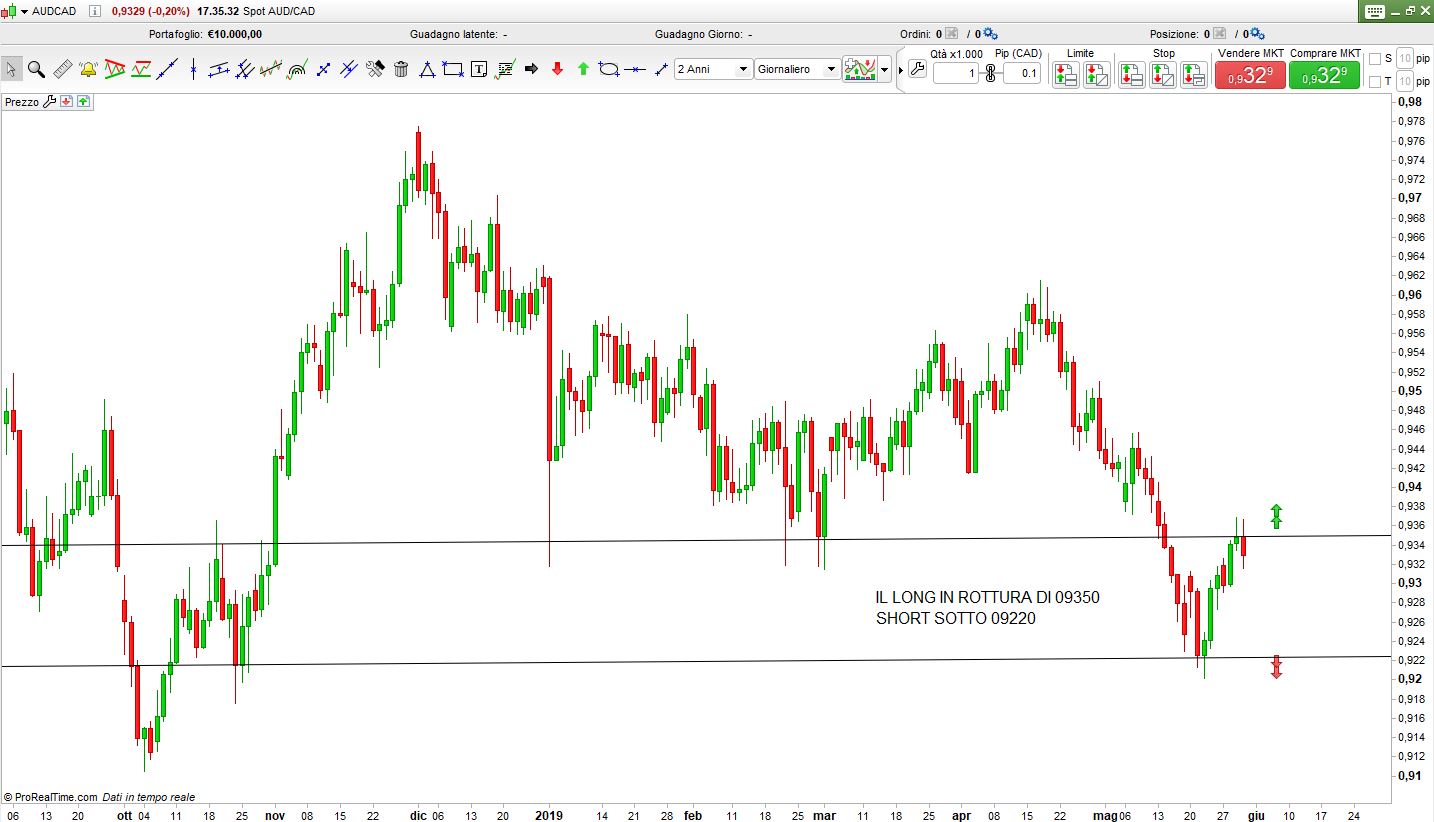Select the magnifying glass zoom tool
The width and height of the screenshot is (1434, 822).
36,69
